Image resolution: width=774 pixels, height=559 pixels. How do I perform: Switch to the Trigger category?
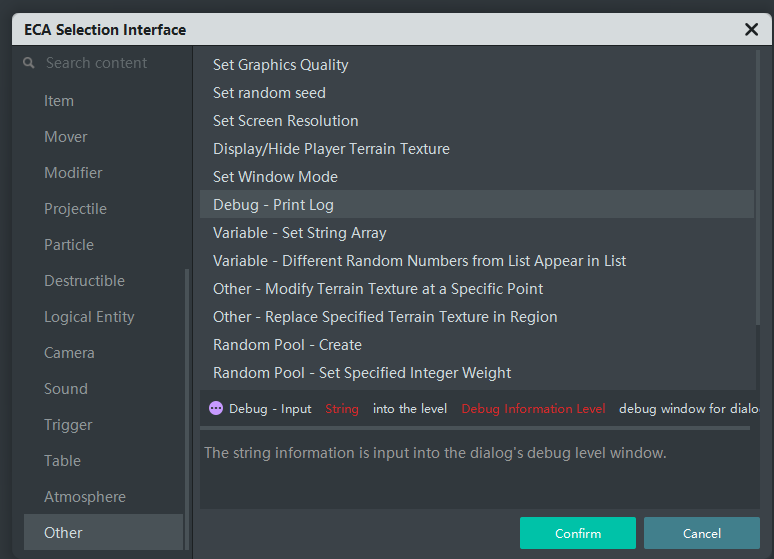68,425
